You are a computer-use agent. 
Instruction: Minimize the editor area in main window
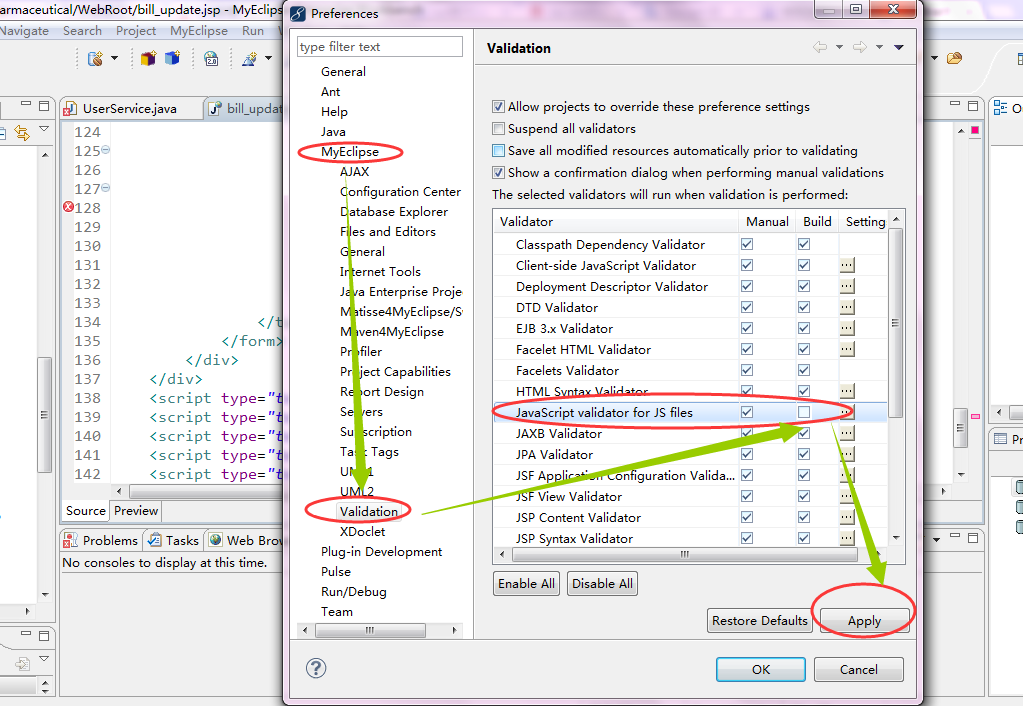(x=954, y=104)
